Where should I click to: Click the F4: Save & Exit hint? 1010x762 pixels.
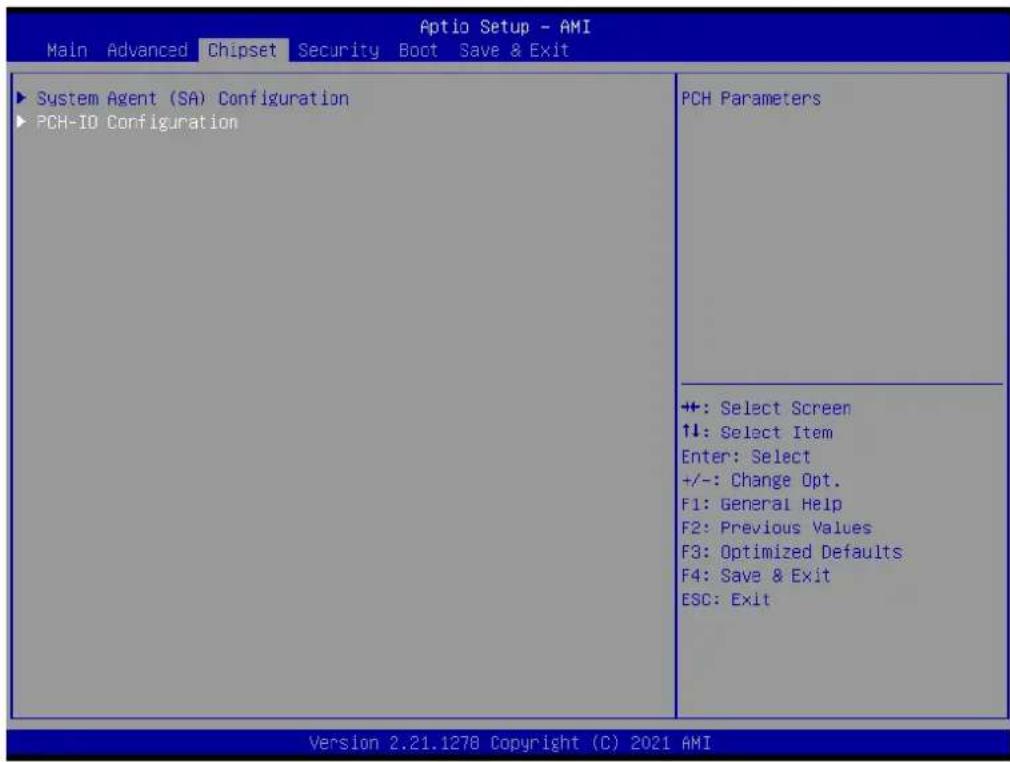tap(756, 576)
